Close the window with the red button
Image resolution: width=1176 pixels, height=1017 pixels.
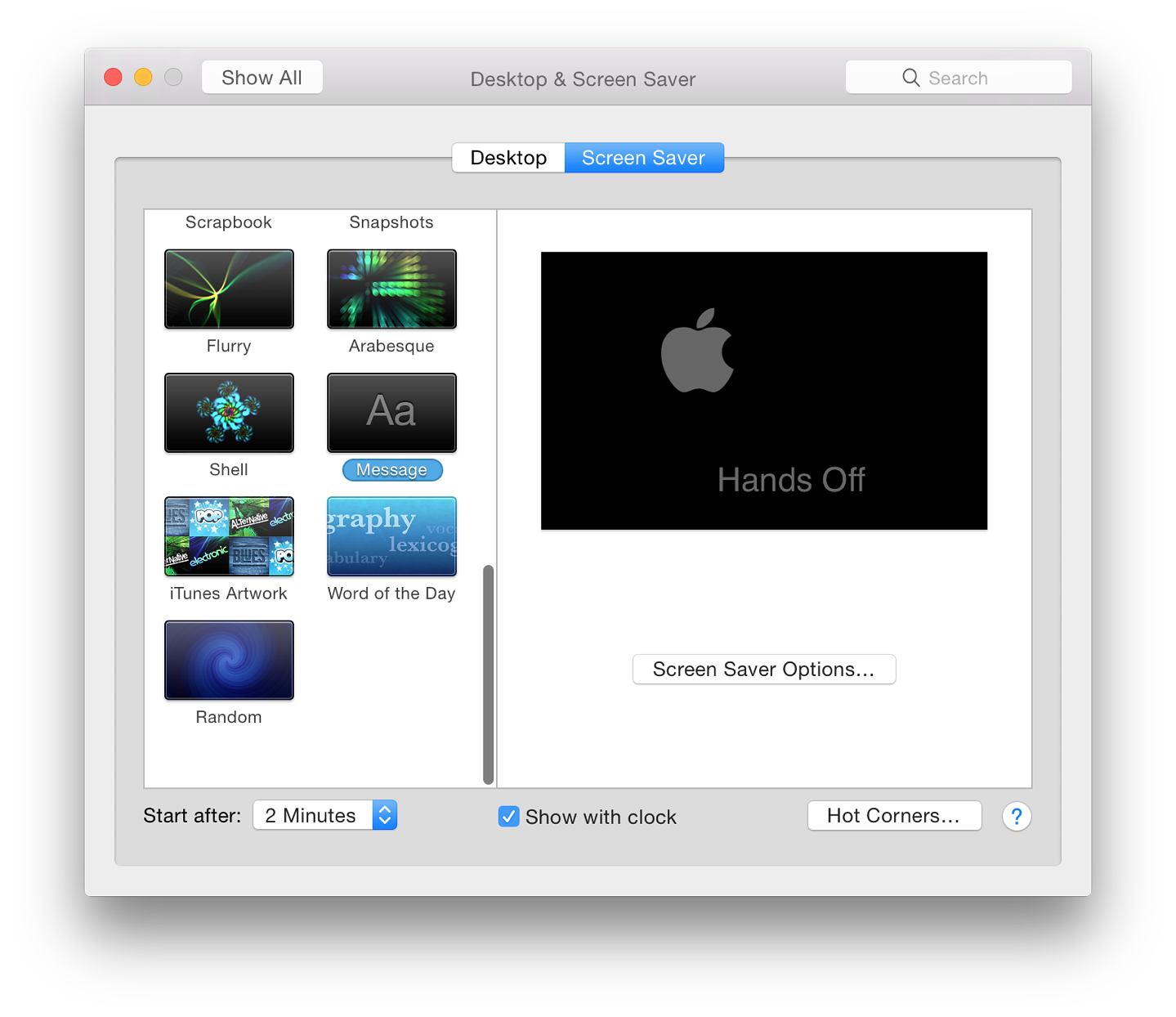(x=114, y=77)
